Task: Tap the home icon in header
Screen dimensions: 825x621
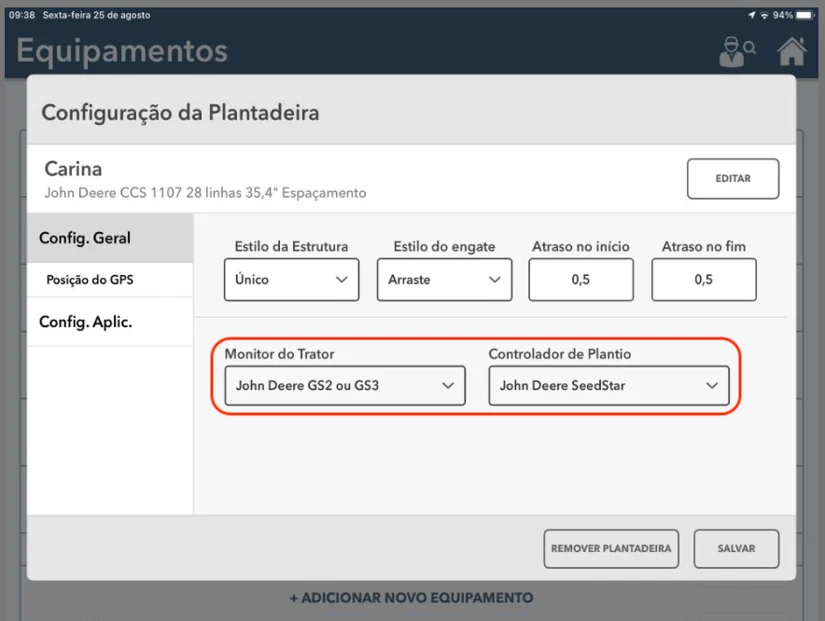Action: tap(792, 51)
